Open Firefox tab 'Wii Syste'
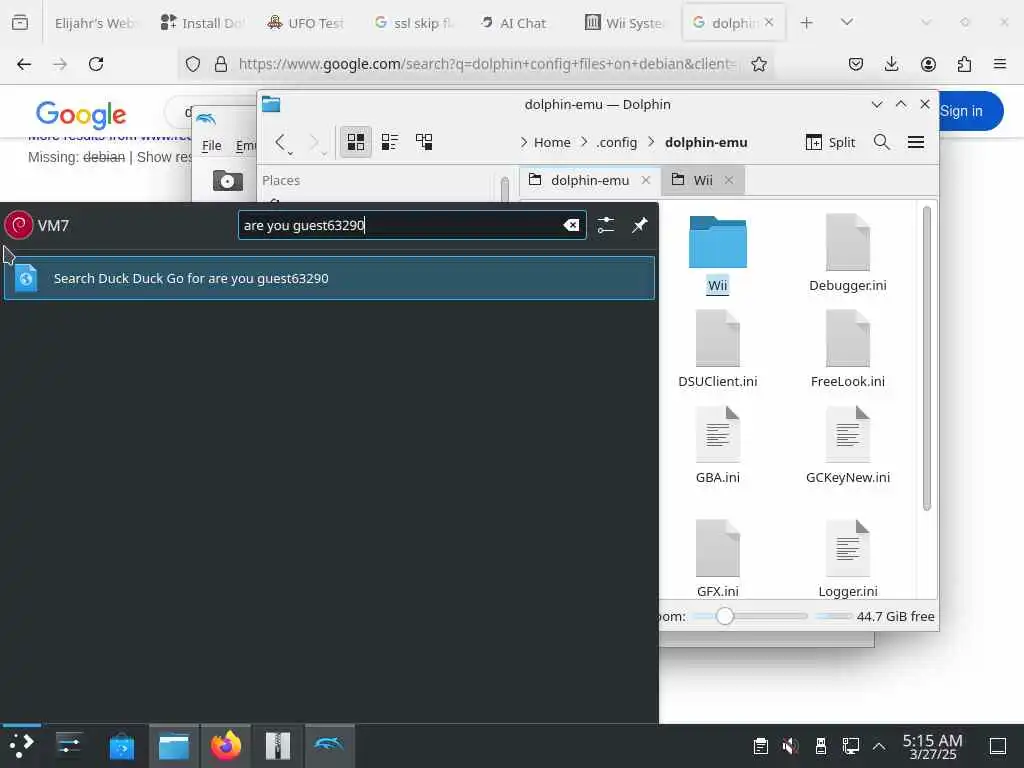This screenshot has width=1024, height=768. pos(625,23)
